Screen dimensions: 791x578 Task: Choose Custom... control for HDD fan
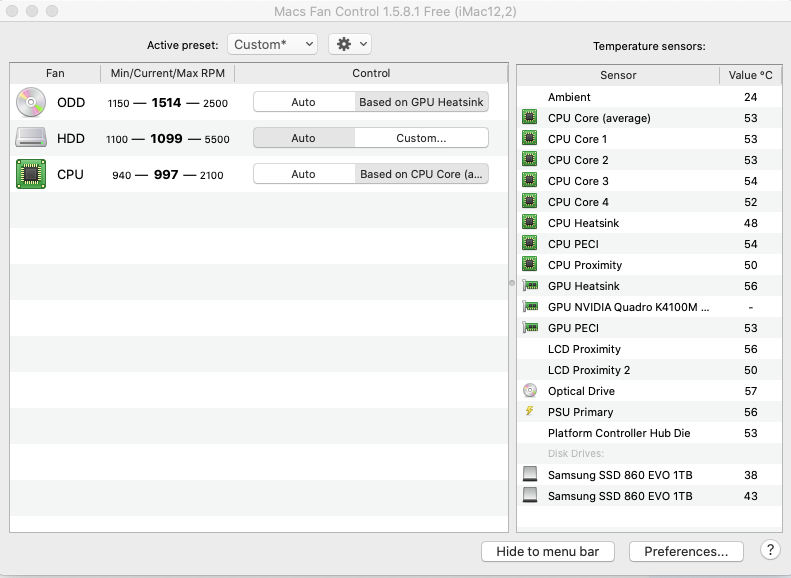(421, 138)
